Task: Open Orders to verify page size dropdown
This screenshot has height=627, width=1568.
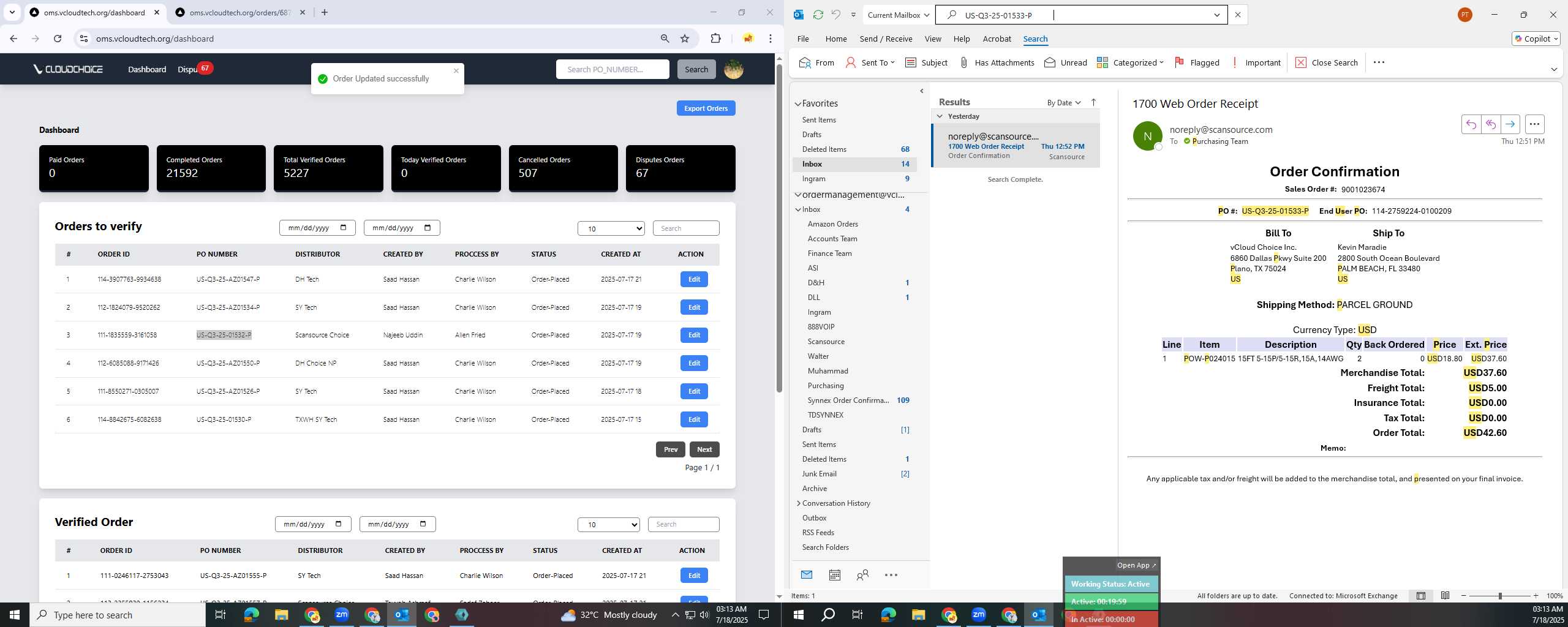Action: pos(611,228)
